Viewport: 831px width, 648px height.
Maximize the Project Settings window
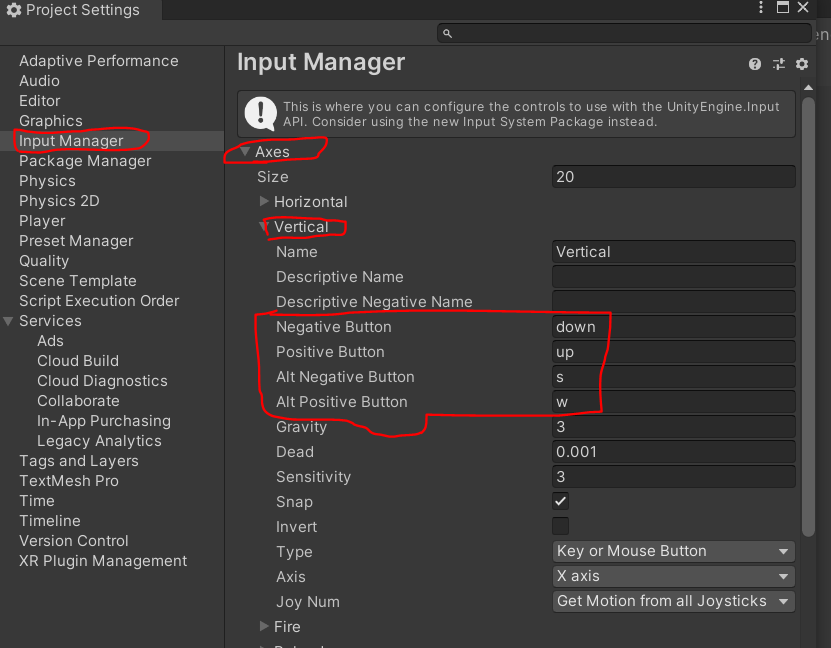click(x=783, y=7)
